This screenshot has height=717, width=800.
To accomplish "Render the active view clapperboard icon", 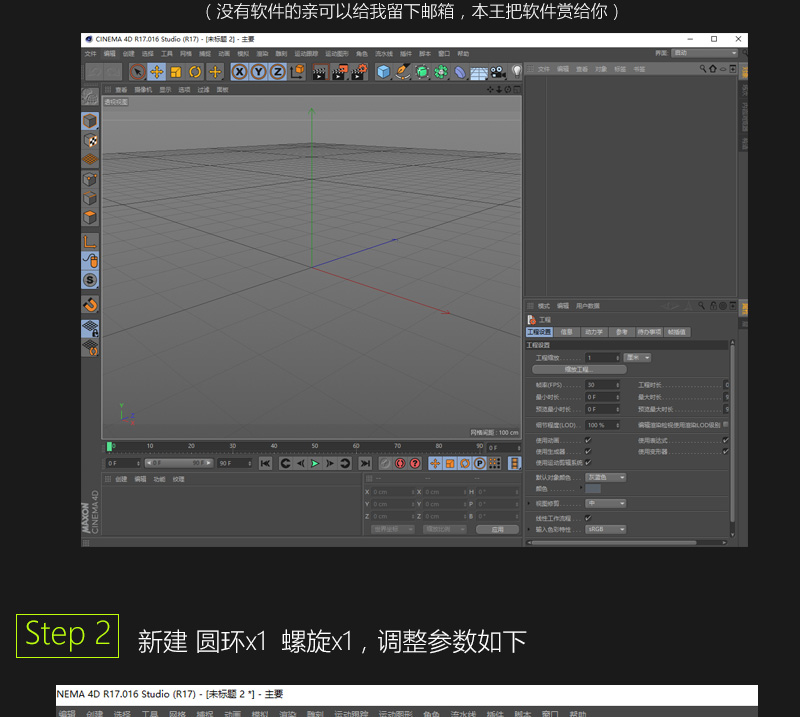I will tap(320, 72).
